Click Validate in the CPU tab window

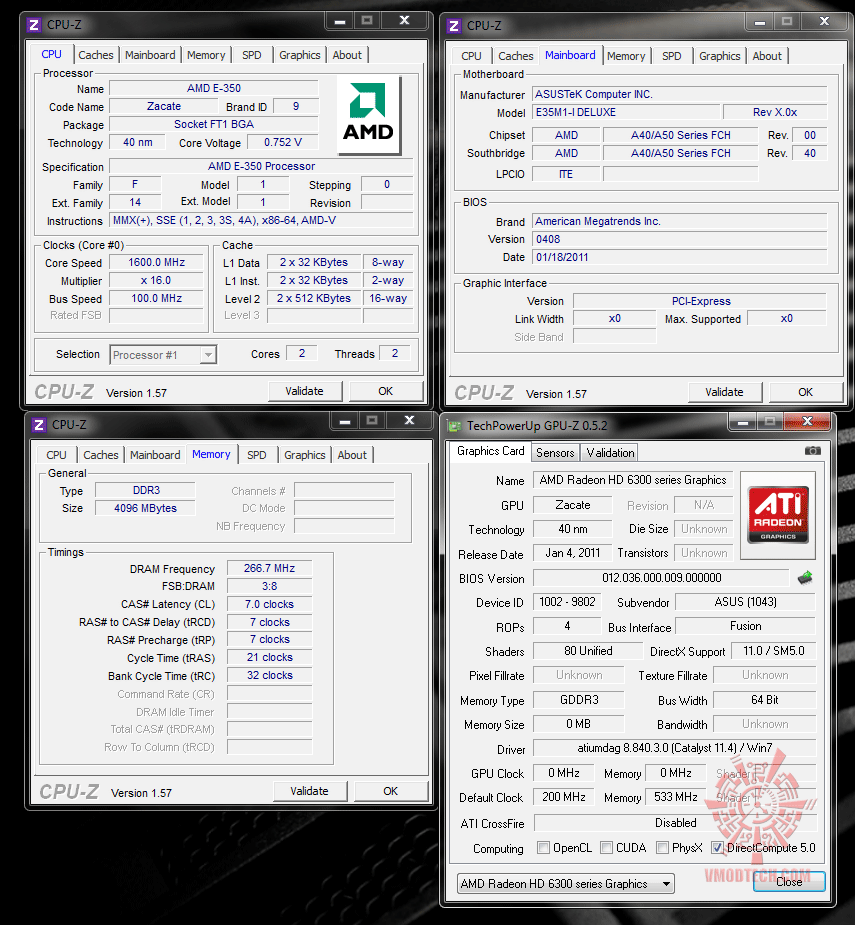304,391
